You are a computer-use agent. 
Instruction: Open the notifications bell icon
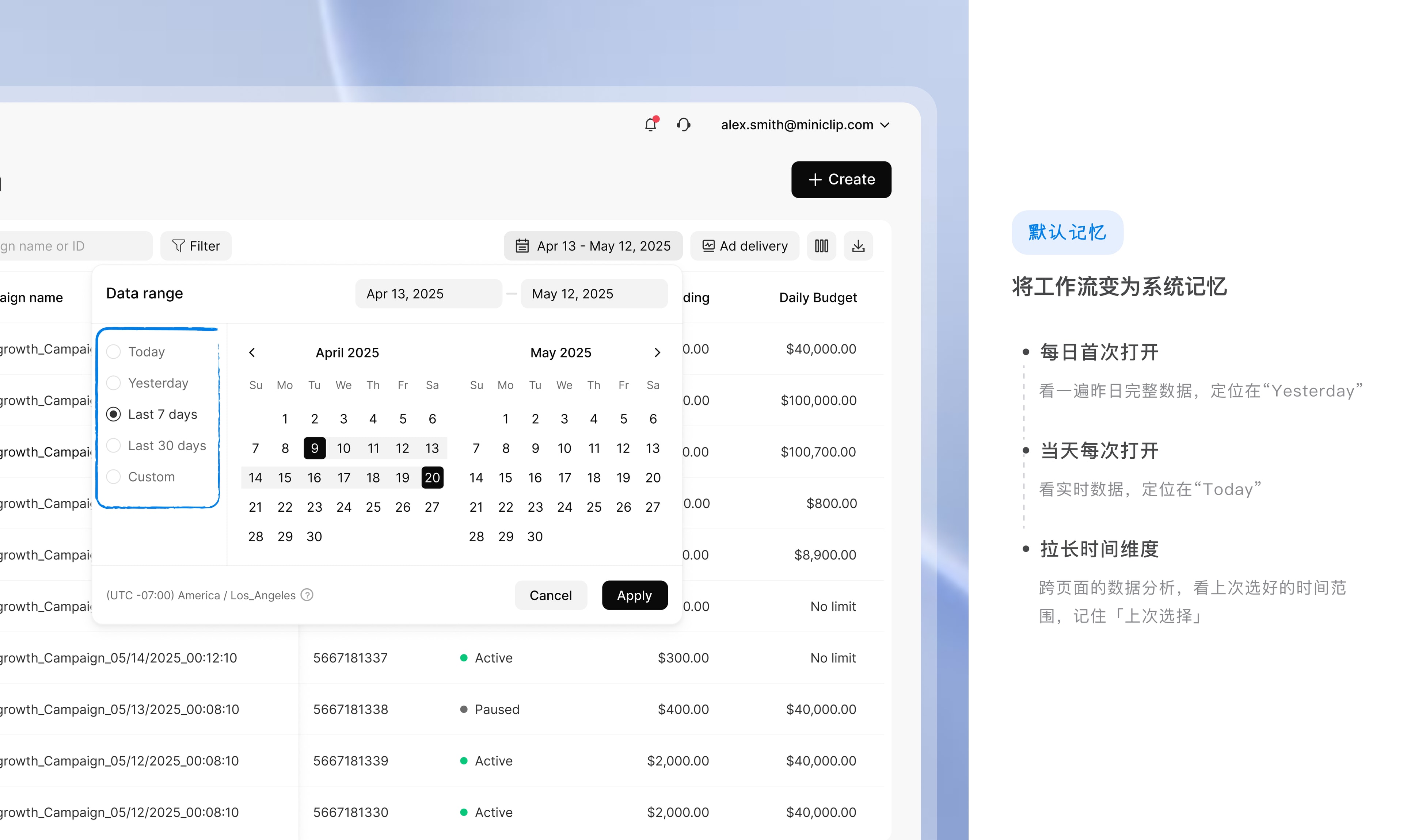pos(651,125)
